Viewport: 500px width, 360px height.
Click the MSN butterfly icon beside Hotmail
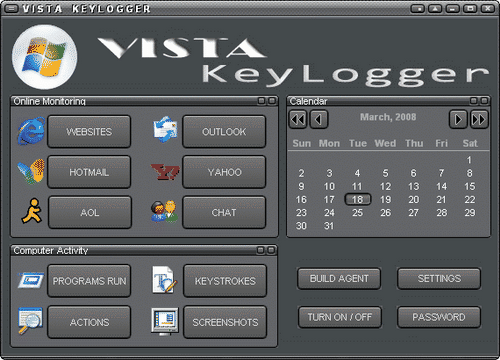31,172
